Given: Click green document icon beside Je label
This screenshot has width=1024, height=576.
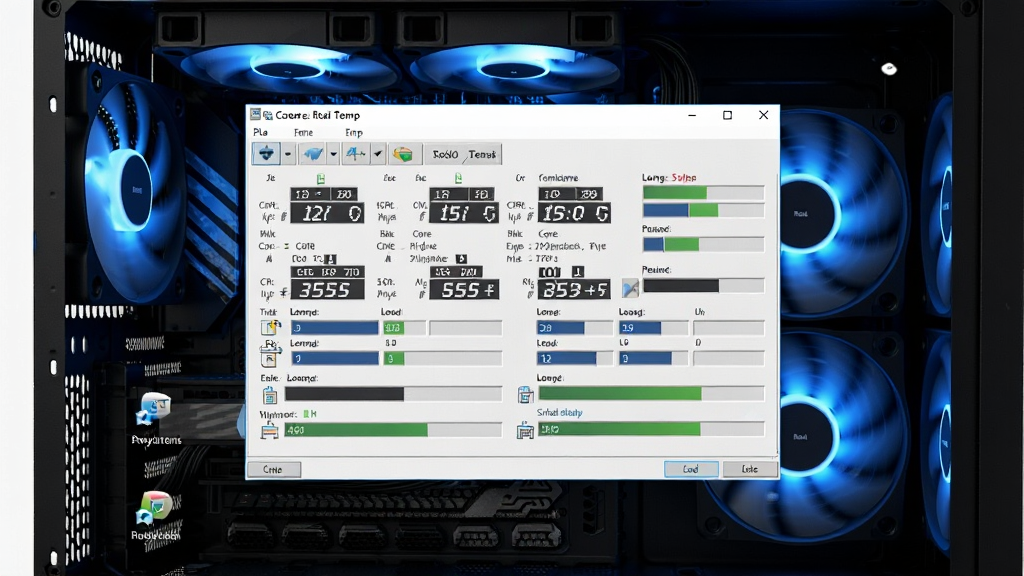Looking at the screenshot, I should pos(321,178).
